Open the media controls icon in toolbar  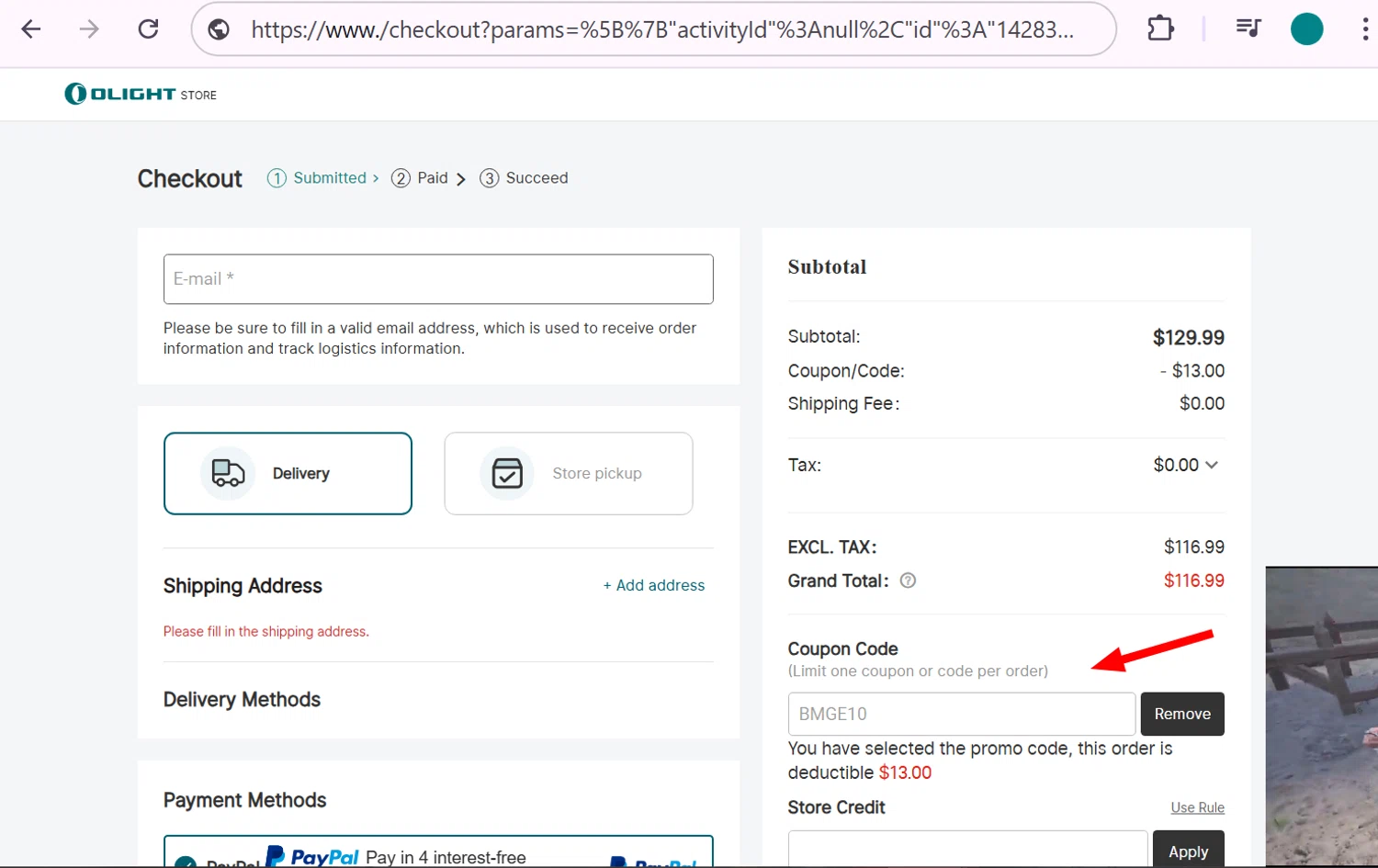[x=1248, y=28]
